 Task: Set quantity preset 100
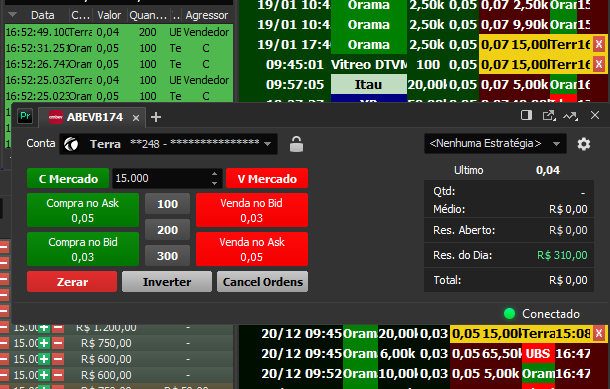(x=167, y=204)
